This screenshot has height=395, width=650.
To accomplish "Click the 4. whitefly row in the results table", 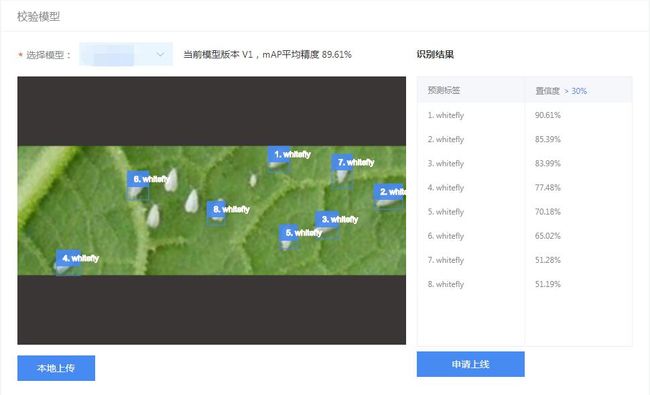I will click(524, 187).
